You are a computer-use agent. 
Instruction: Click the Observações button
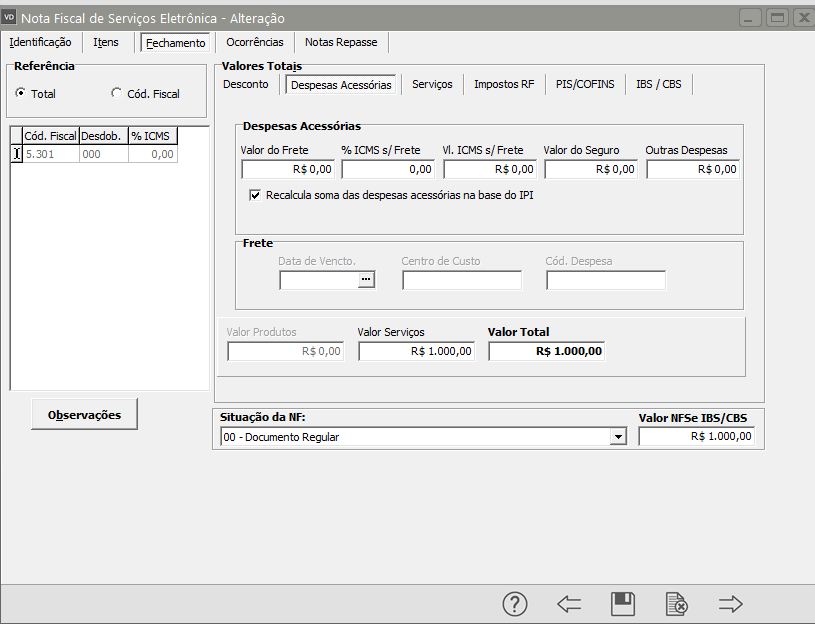(84, 415)
